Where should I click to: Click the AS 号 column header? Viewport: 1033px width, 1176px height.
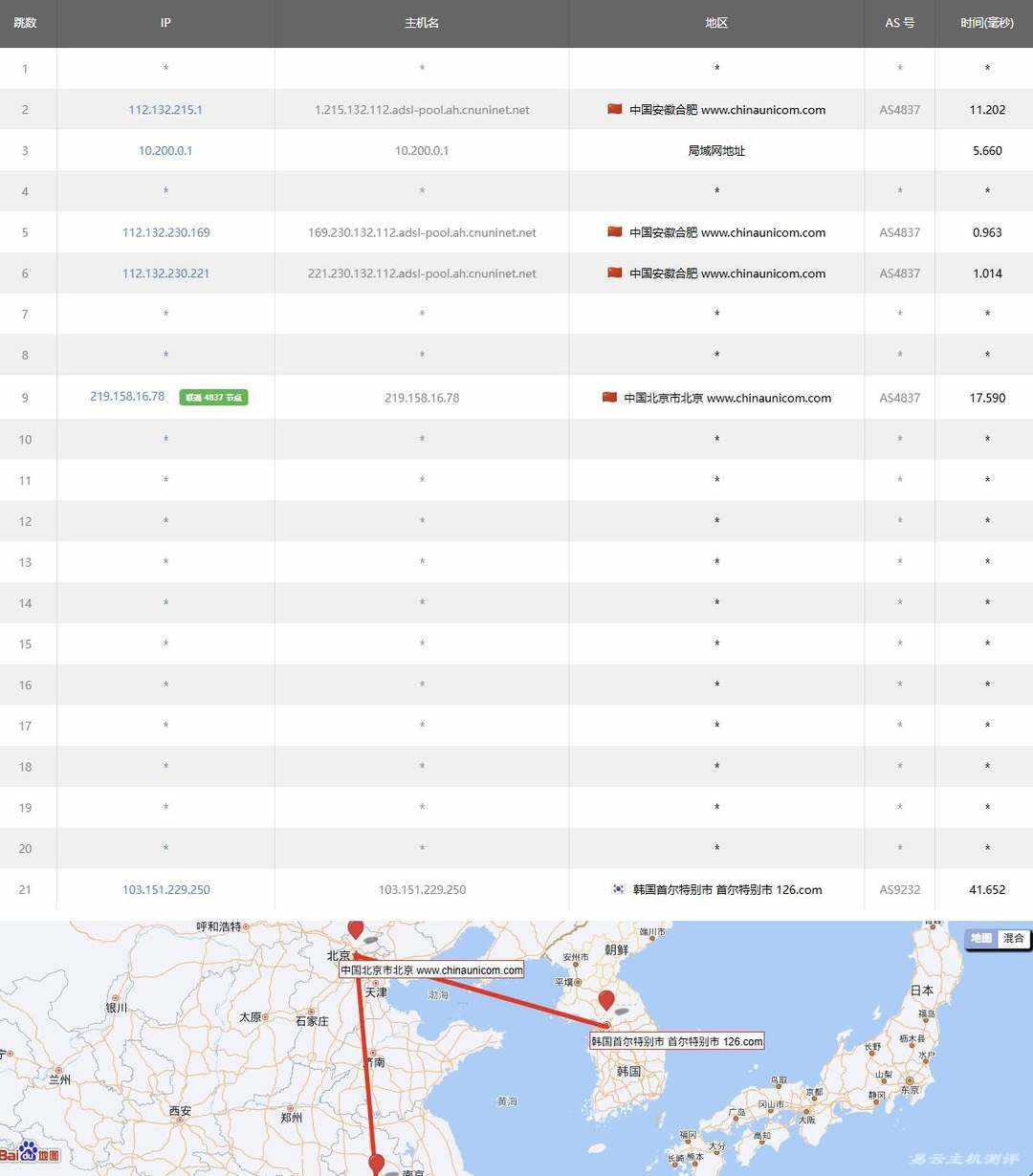[x=899, y=23]
